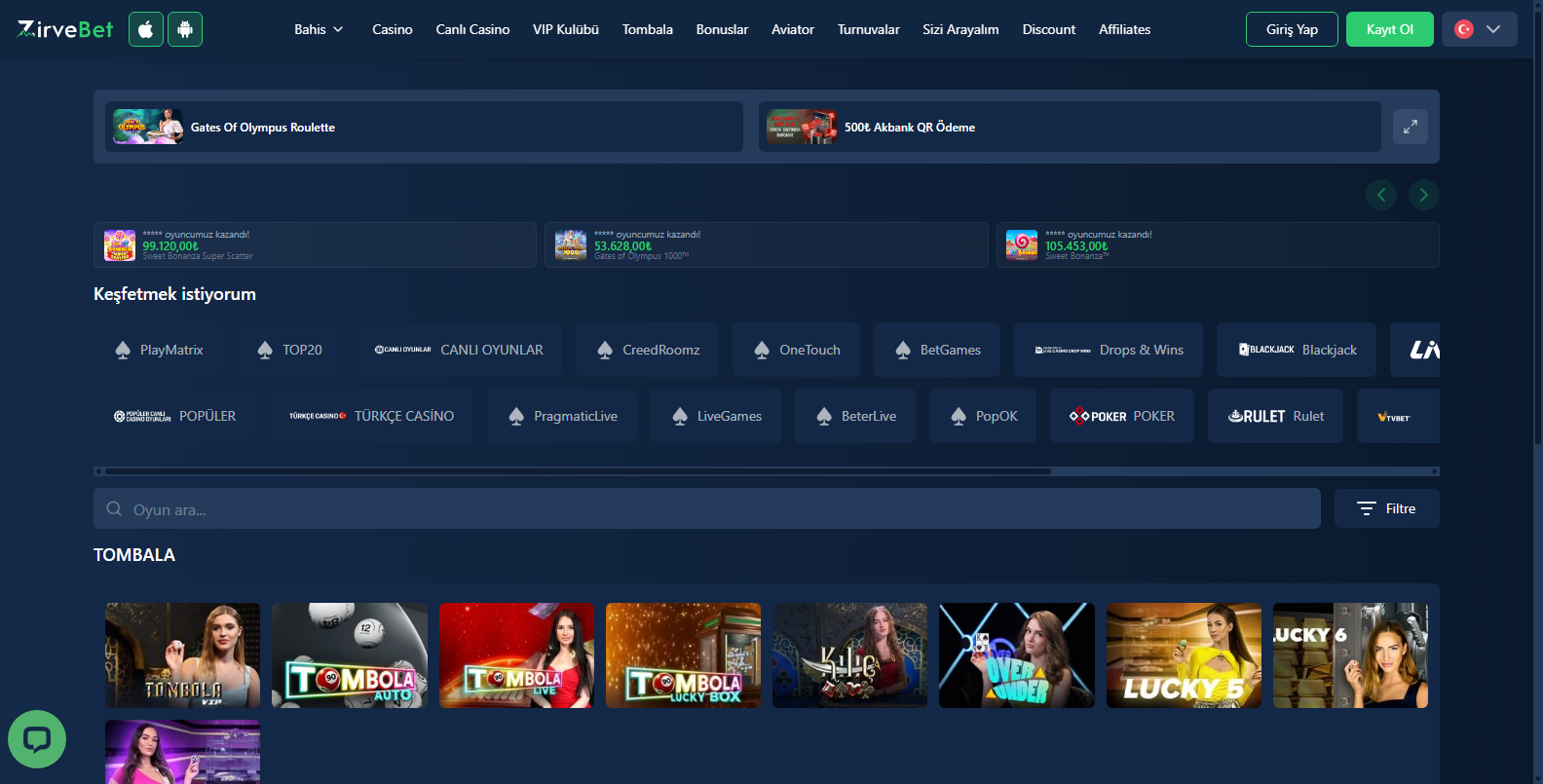Open the Filtre filter options
1543x784 pixels.
(1387, 508)
